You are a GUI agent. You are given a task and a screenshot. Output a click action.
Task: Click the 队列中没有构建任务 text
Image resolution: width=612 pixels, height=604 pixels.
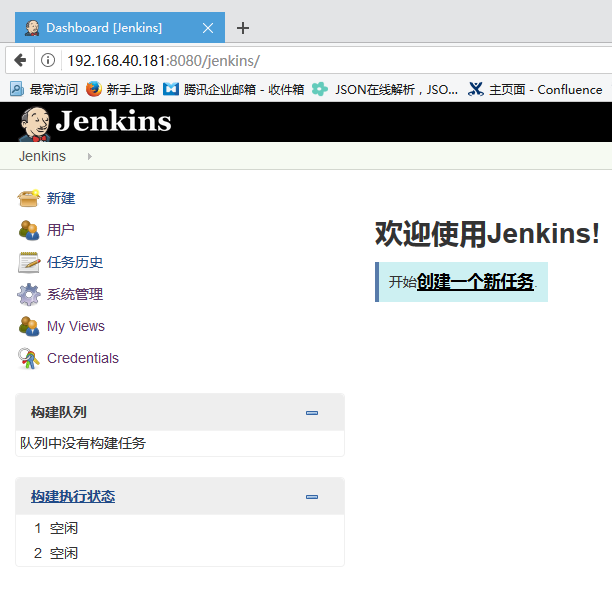click(x=83, y=443)
